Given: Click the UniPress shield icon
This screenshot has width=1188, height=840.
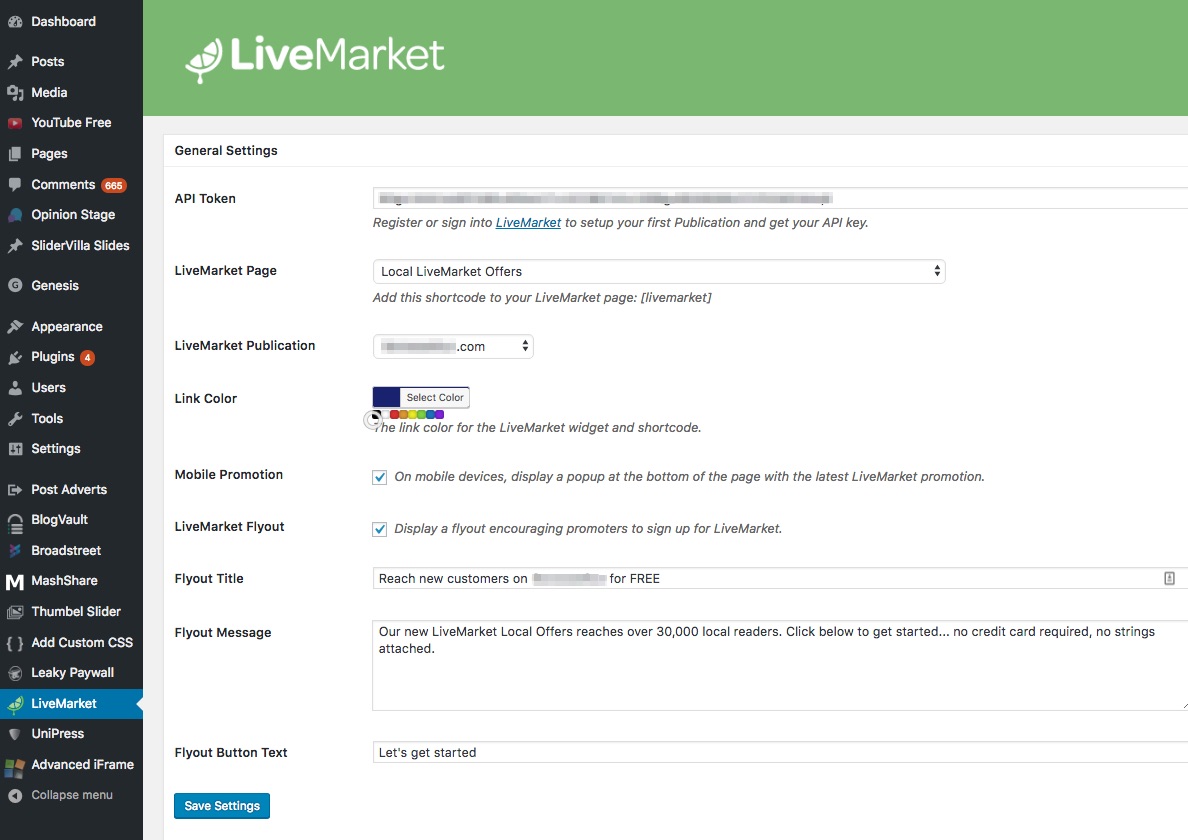Looking at the screenshot, I should [x=14, y=734].
